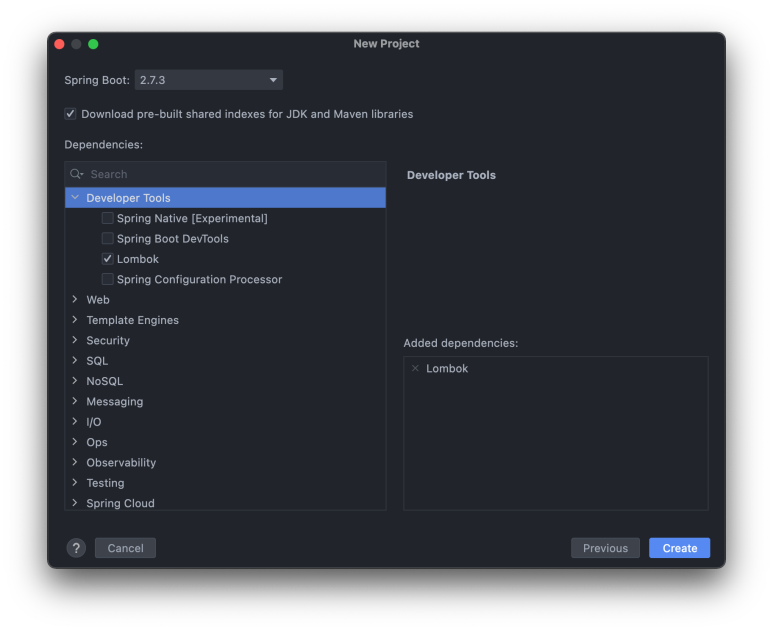Screen dimensions: 773x631
Task: Expand the I/O category
Action: coord(75,421)
